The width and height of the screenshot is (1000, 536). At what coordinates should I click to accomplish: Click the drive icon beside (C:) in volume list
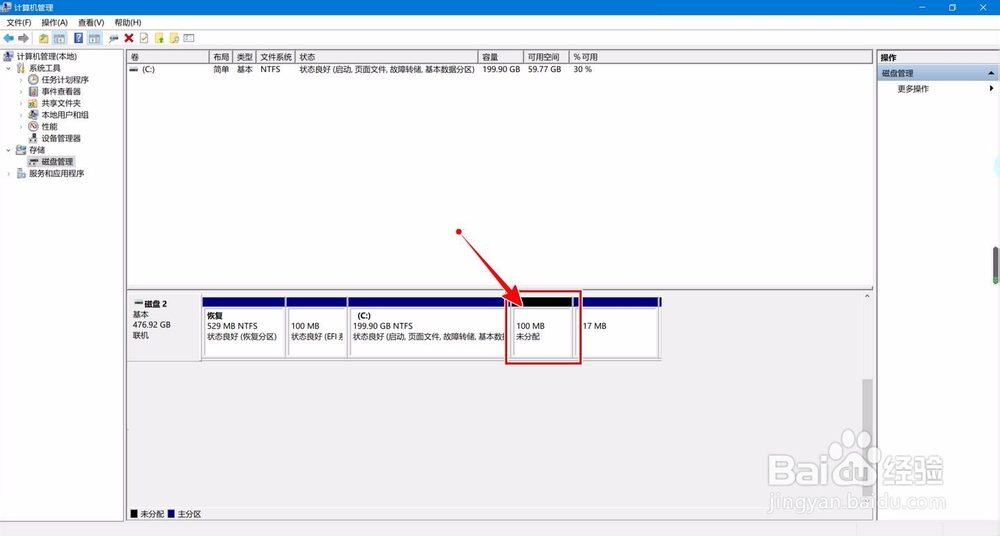(133, 69)
